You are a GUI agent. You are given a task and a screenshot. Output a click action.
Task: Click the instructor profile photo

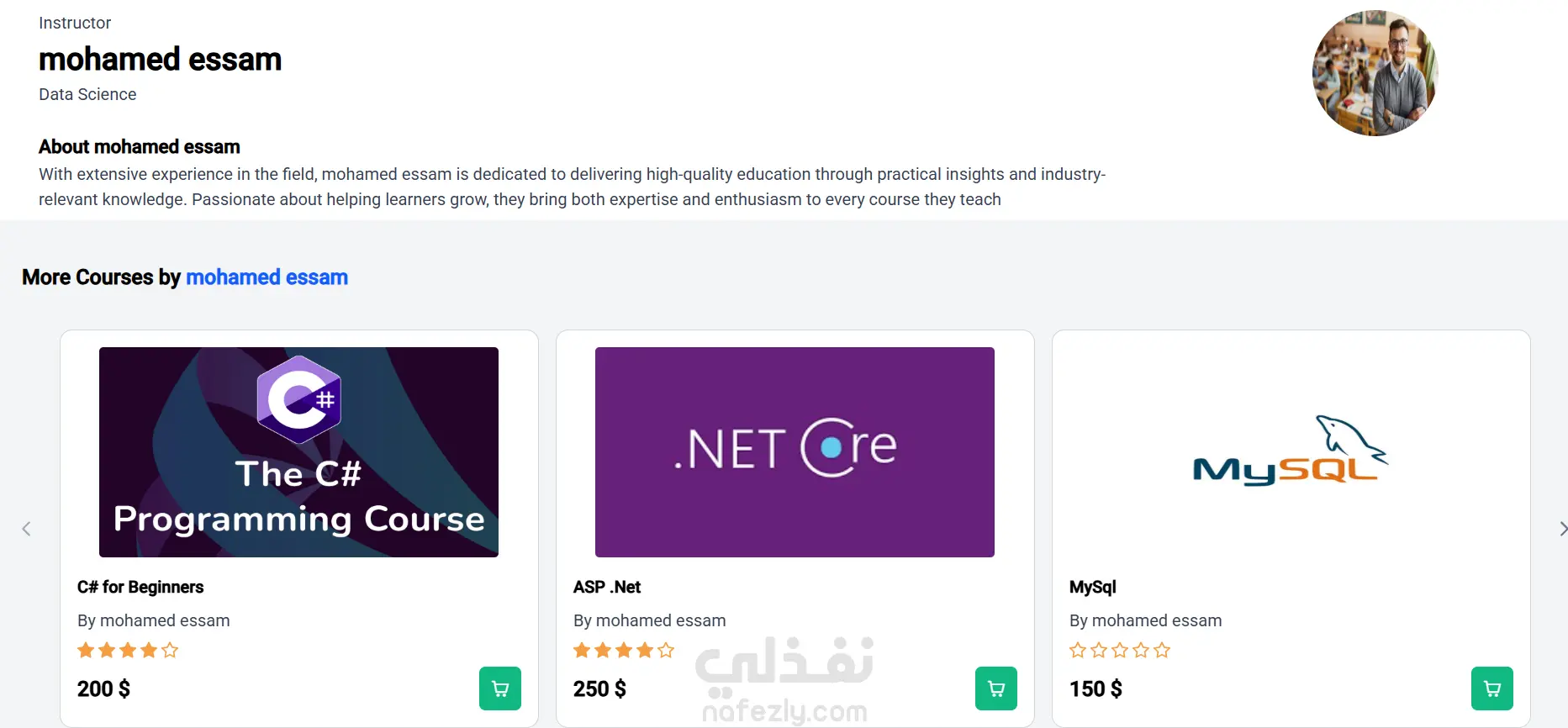coord(1375,73)
